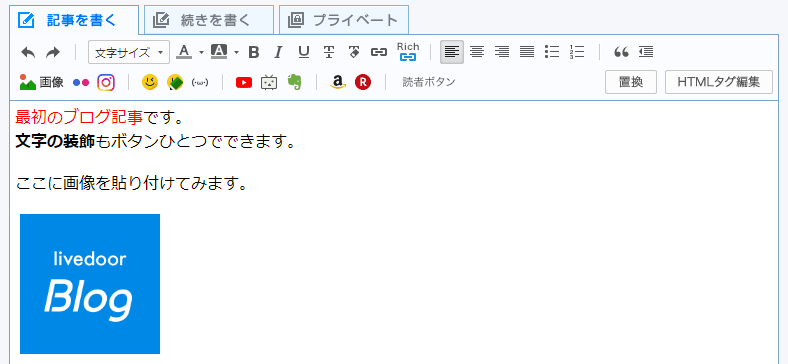The height and width of the screenshot is (364, 788).
Task: Open Instagram embed tool
Action: [x=106, y=82]
